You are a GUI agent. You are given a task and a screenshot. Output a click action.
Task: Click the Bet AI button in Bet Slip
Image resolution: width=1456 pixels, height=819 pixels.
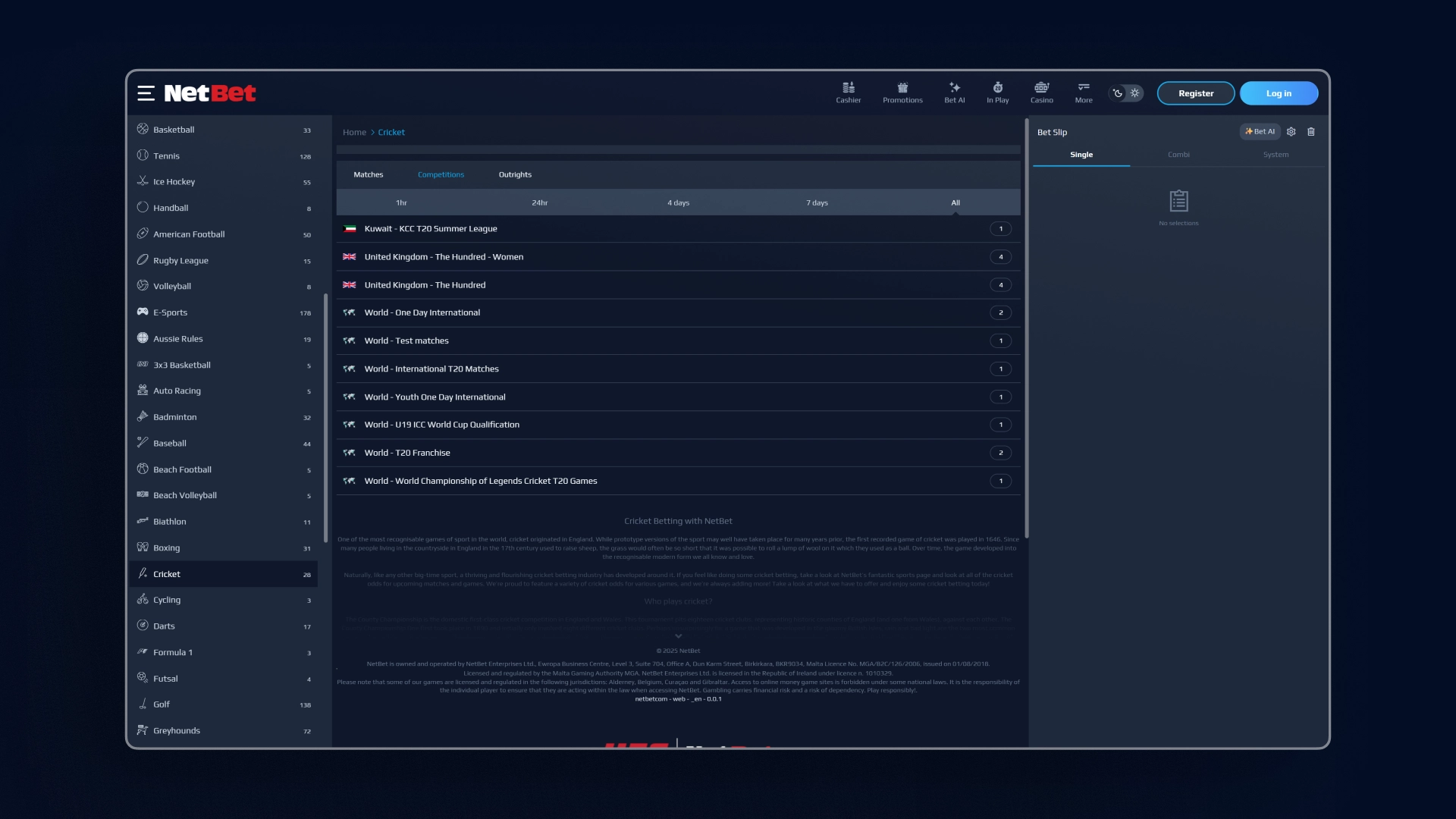coord(1260,132)
